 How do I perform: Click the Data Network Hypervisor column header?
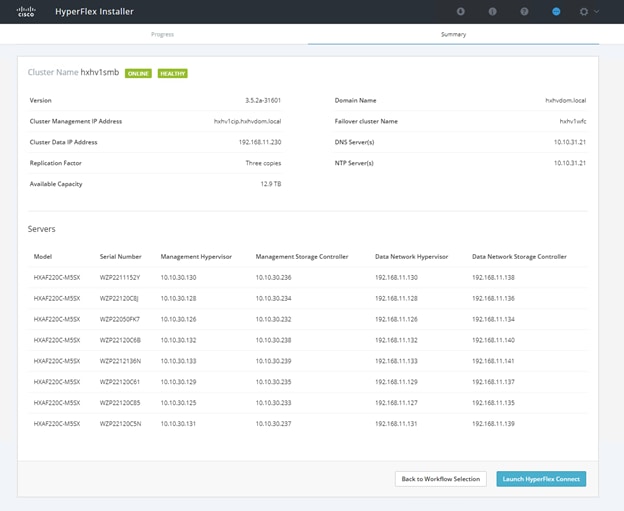[x=411, y=257]
